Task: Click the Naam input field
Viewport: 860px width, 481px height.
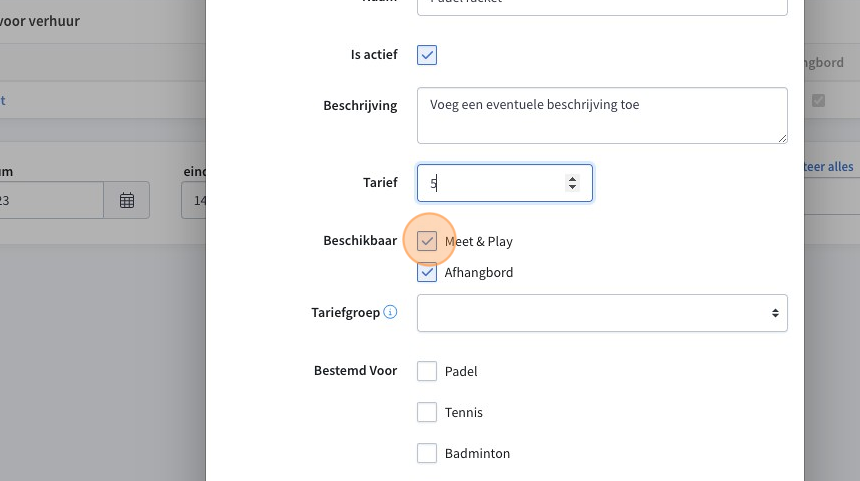Action: [x=602, y=5]
